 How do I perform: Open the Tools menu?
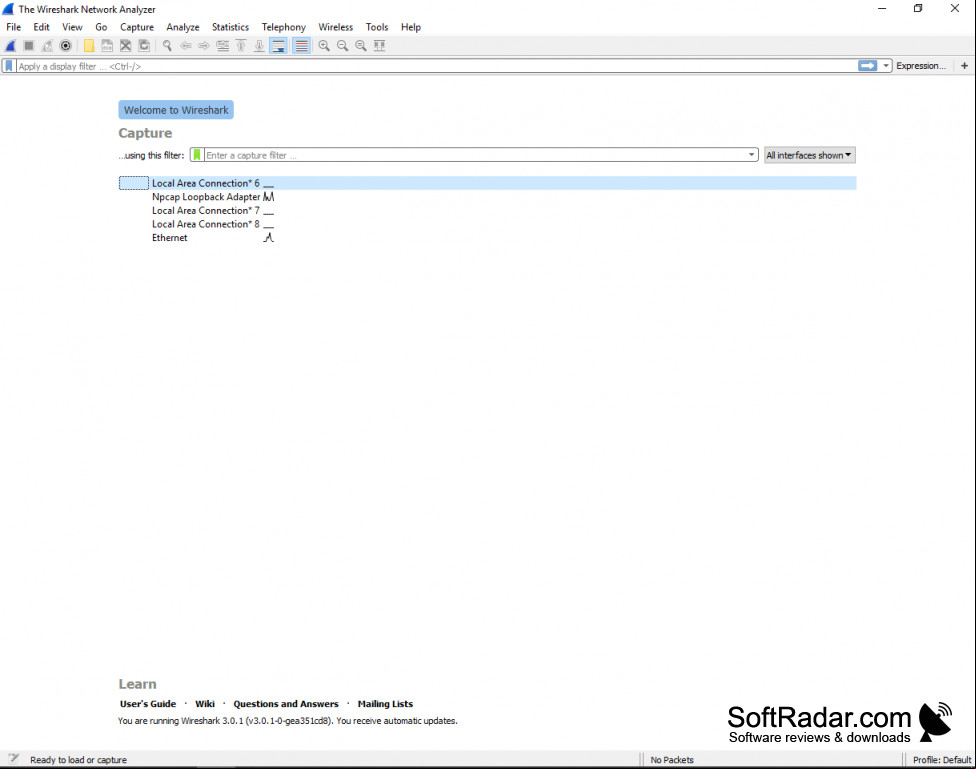(377, 27)
